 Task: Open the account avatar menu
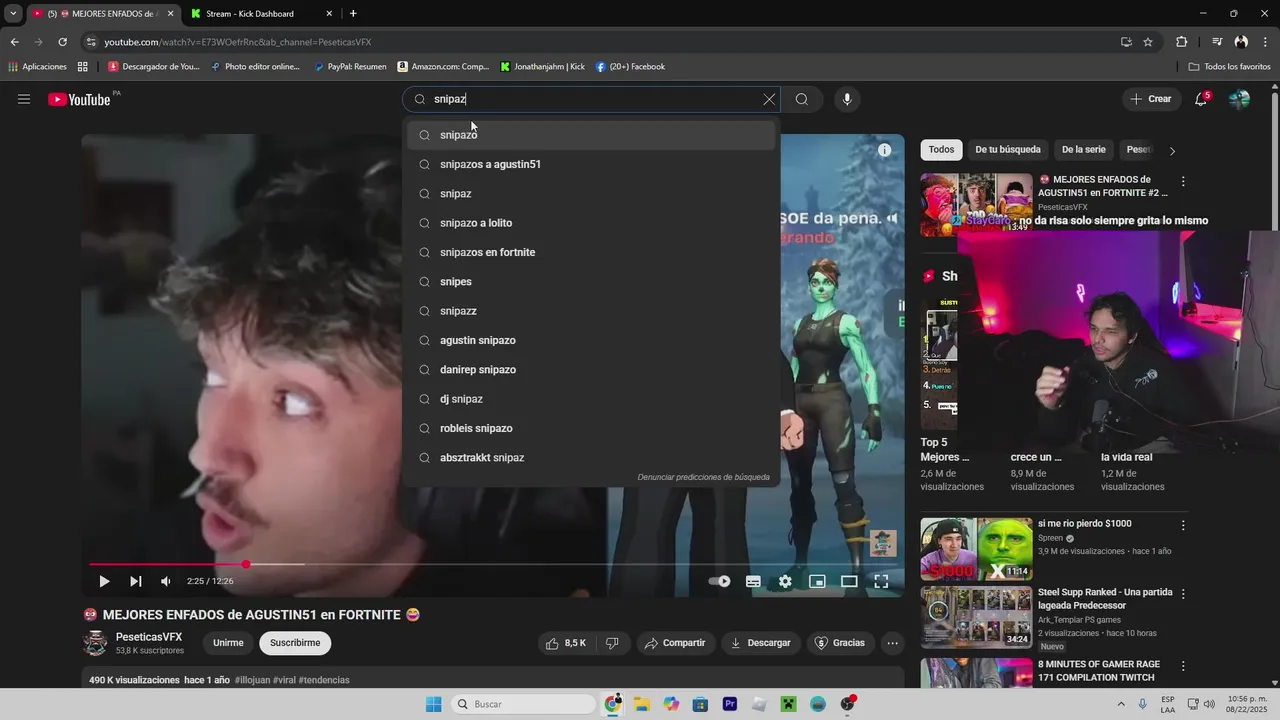click(x=1239, y=99)
